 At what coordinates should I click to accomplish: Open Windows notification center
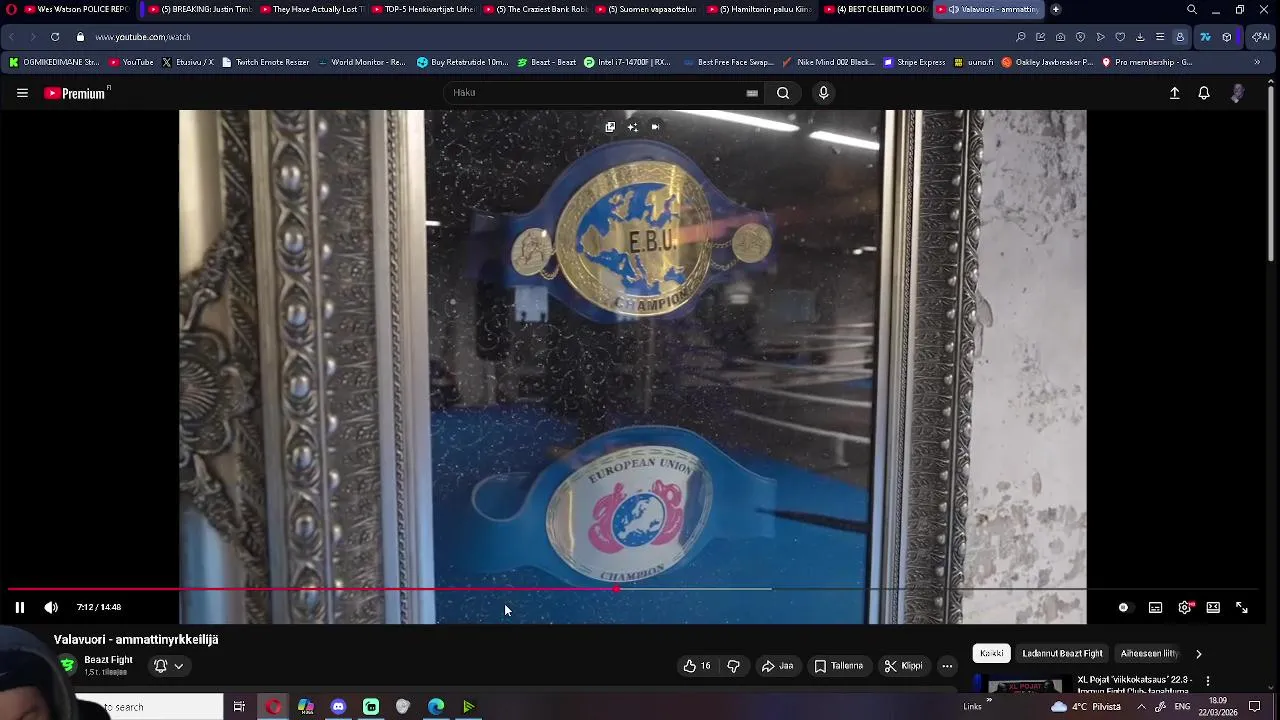[x=1255, y=707]
